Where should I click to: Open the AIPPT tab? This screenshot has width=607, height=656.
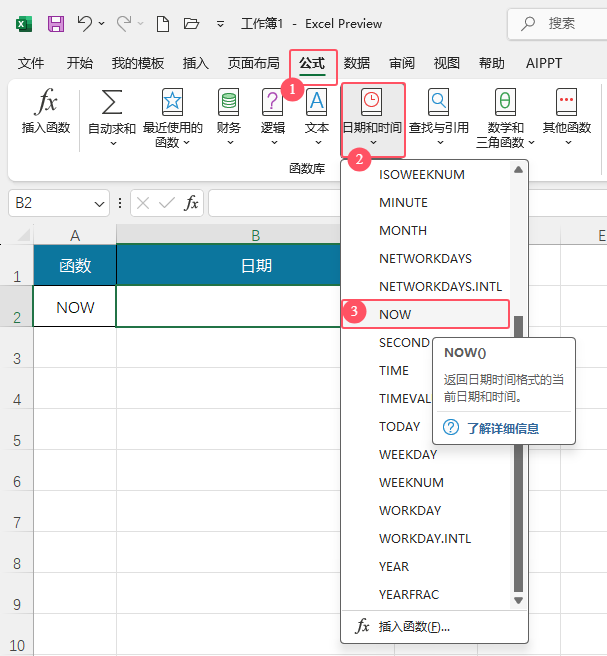tap(544, 63)
